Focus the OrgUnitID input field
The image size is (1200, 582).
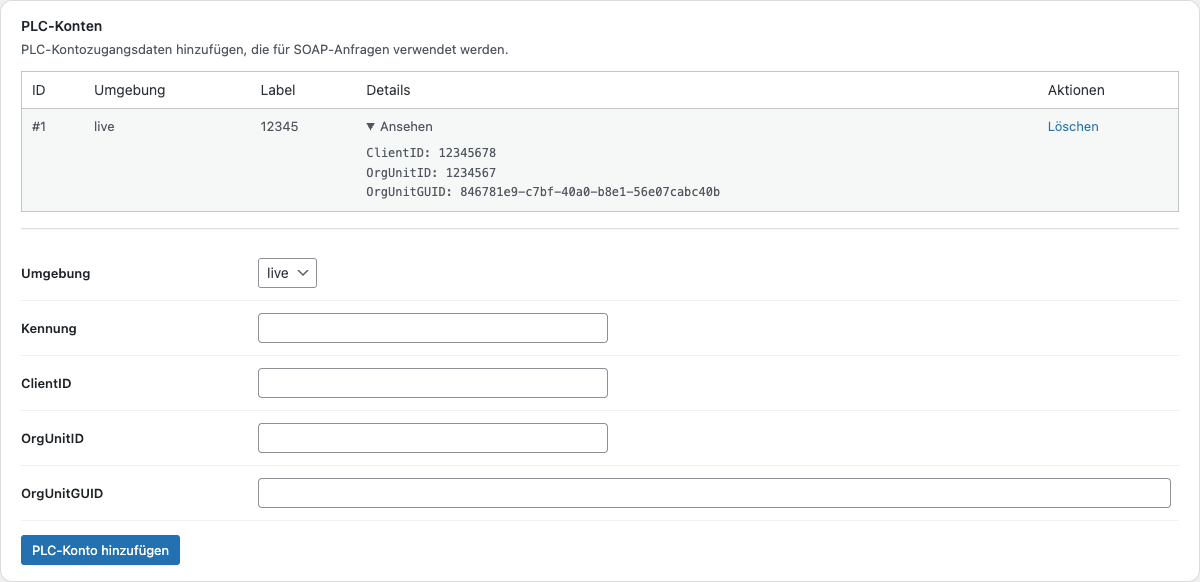tap(432, 437)
